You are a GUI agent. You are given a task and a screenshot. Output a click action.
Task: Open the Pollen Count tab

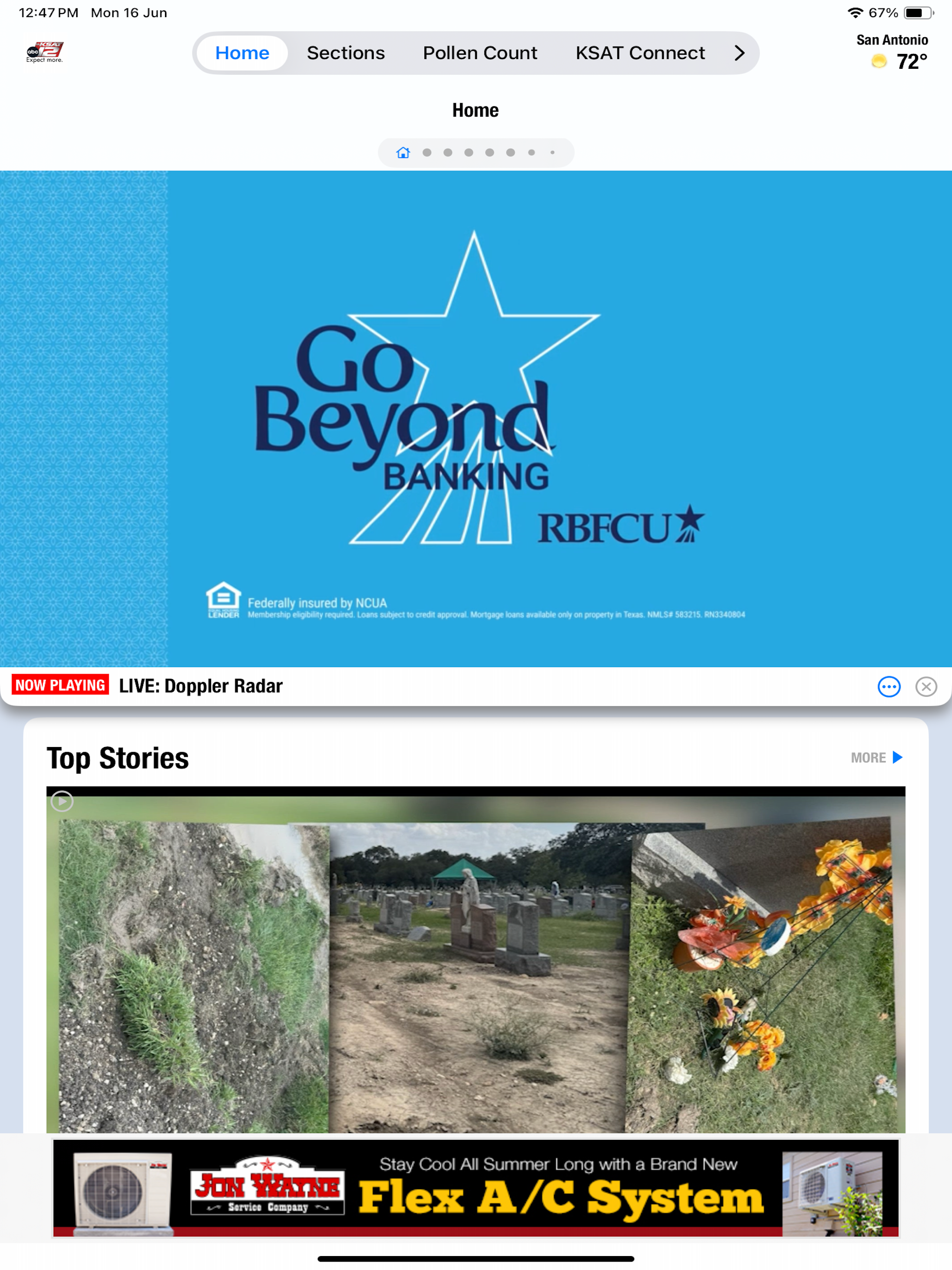click(x=480, y=53)
